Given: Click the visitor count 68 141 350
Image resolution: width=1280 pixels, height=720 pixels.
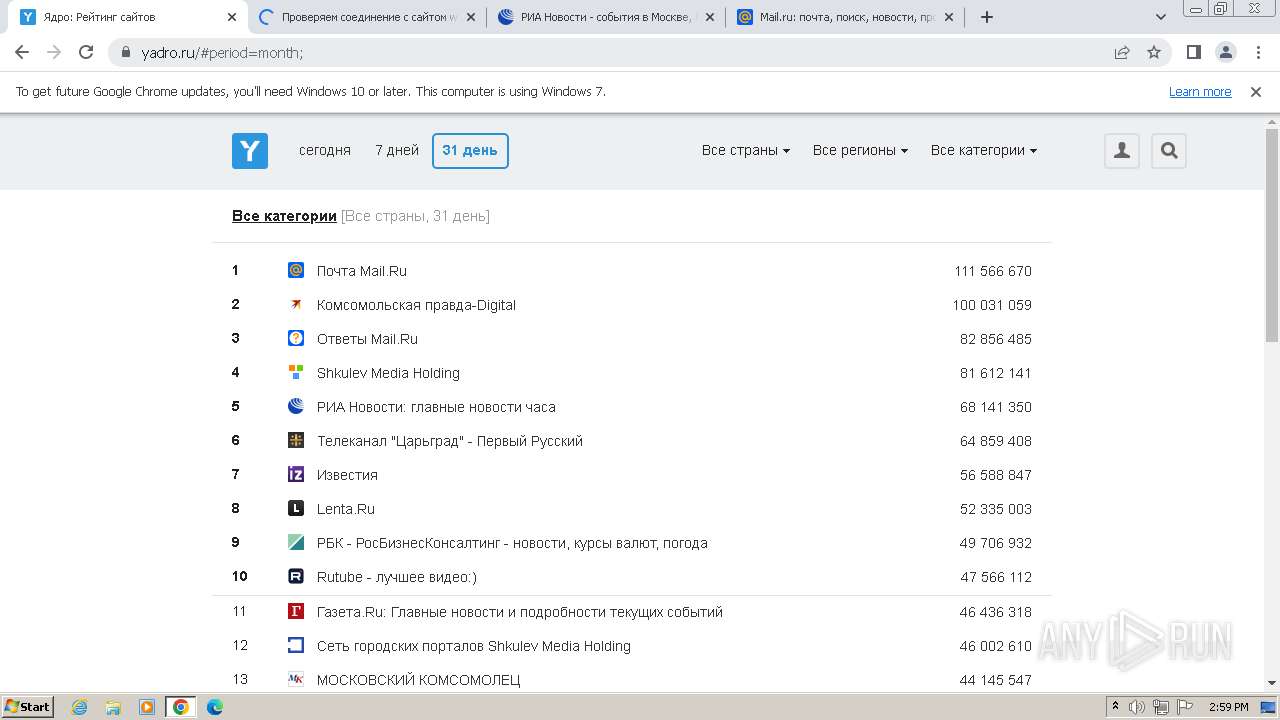Looking at the screenshot, I should coord(996,407).
